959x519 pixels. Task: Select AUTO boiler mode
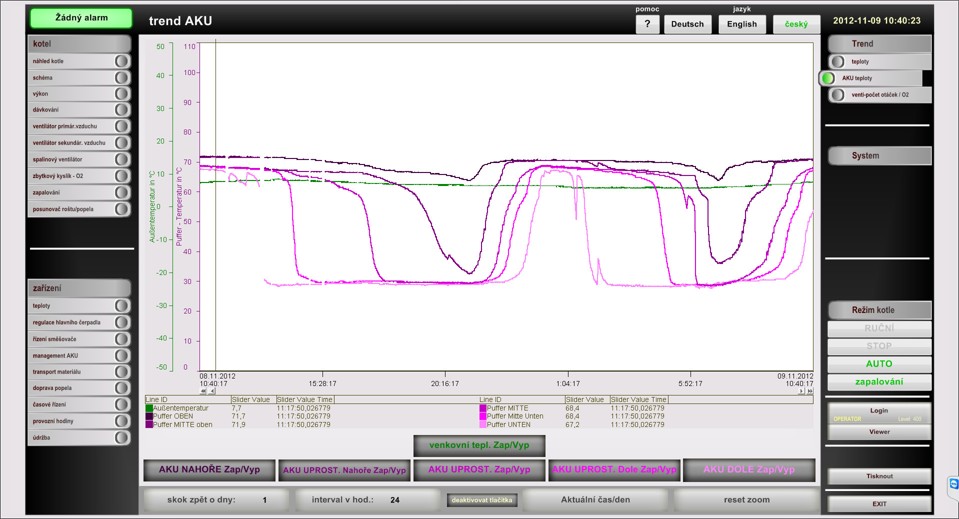tap(879, 364)
